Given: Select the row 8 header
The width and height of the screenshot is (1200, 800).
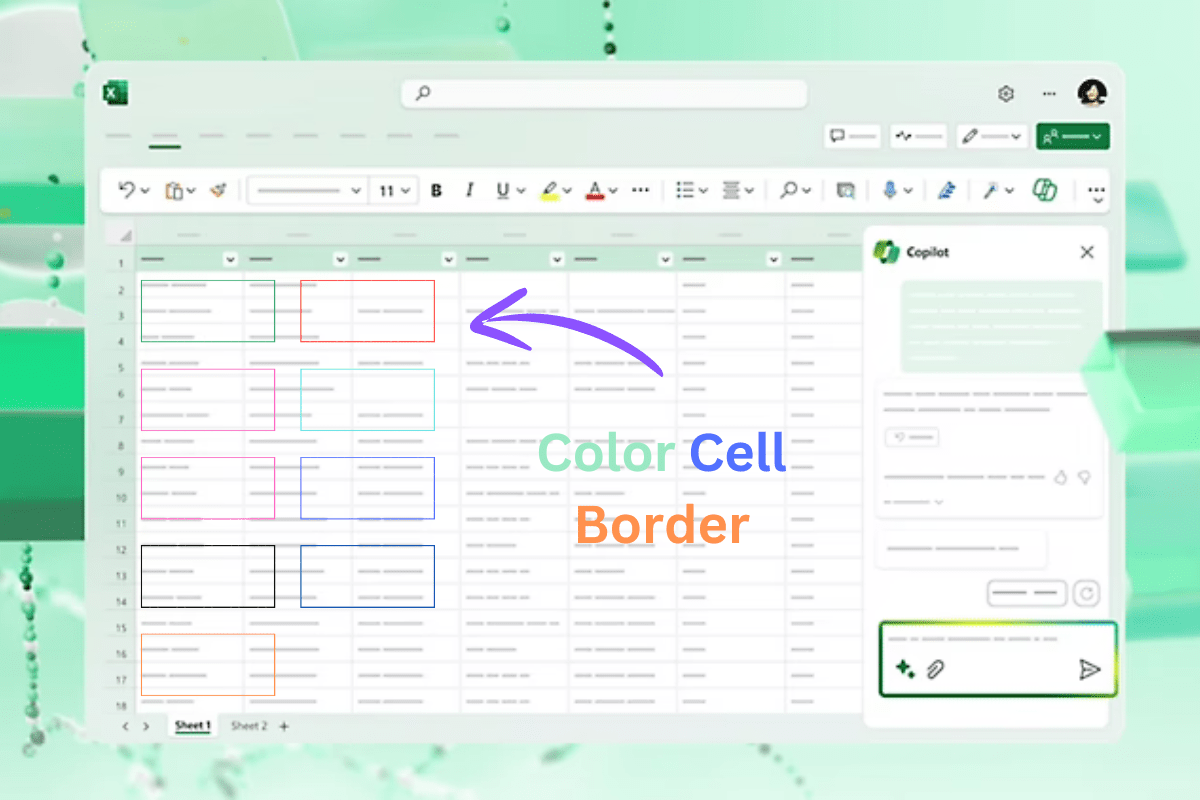Looking at the screenshot, I should [x=120, y=445].
